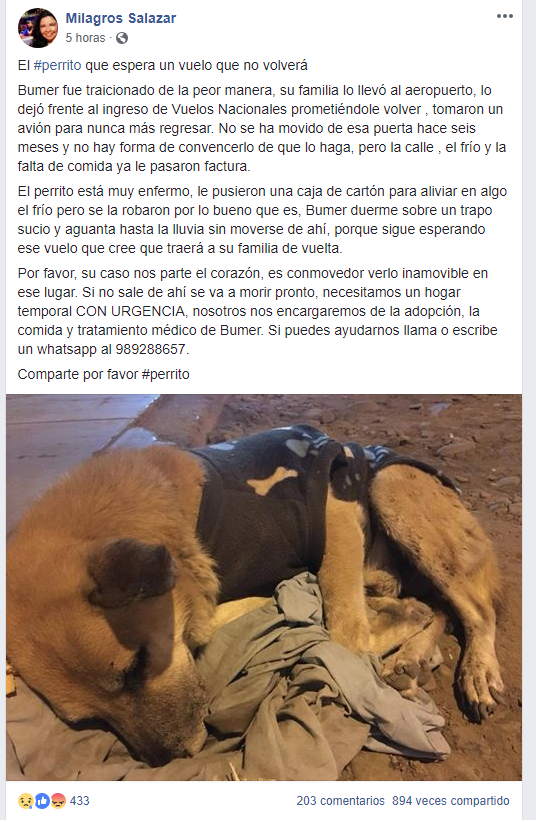Click the sad reaction emoji icon
This screenshot has width=536, height=822.
[x=26, y=801]
